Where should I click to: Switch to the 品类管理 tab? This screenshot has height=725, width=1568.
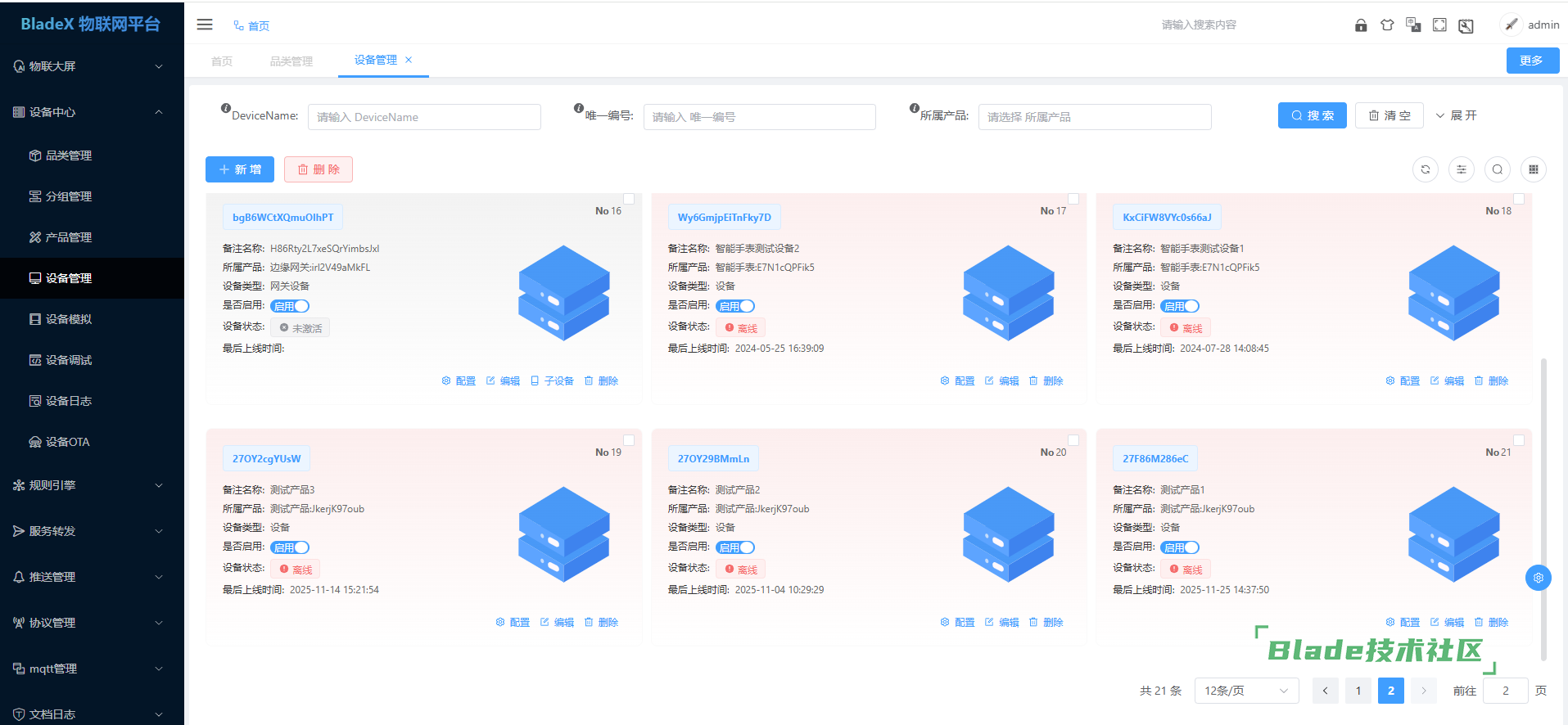click(291, 61)
